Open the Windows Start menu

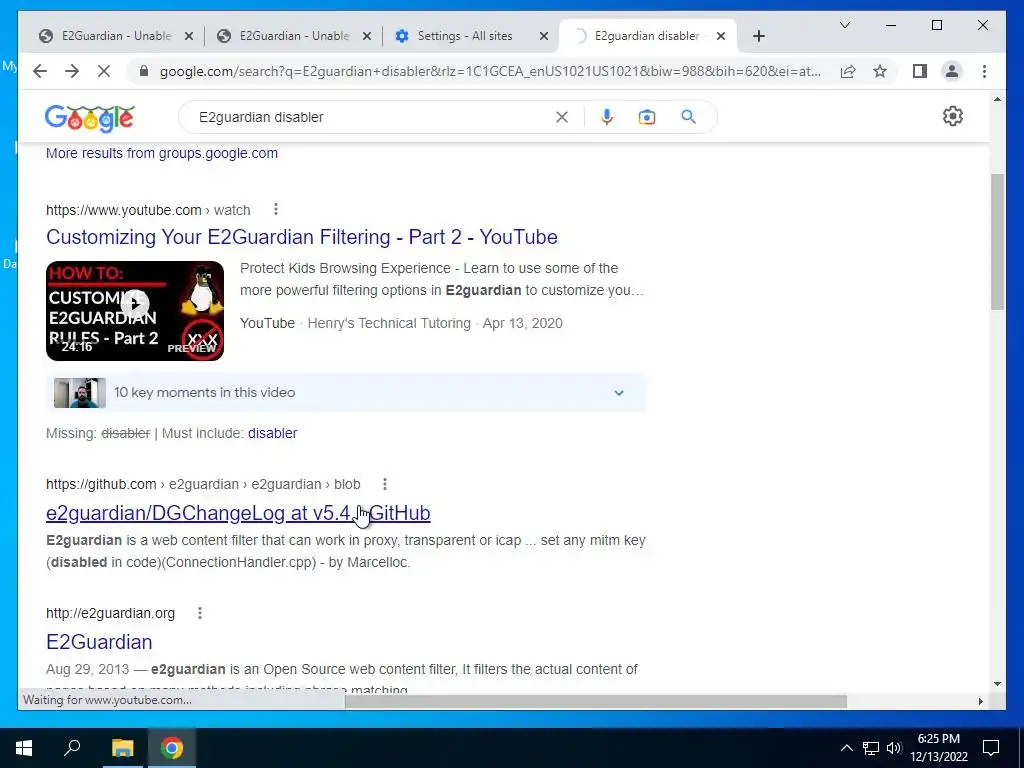(24, 748)
